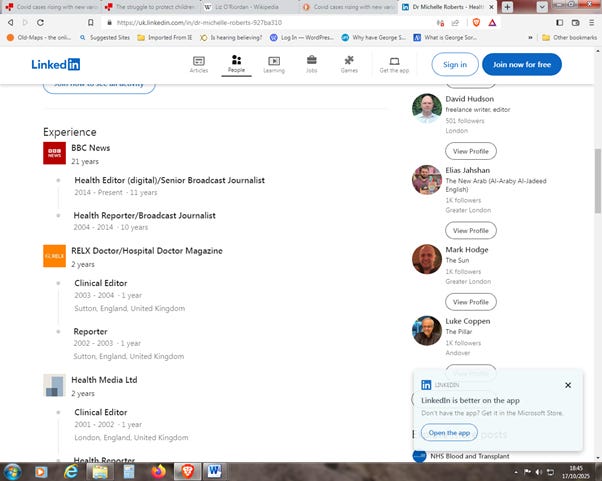Open Learning in LinkedIn navigation
Image resolution: width=602 pixels, height=481 pixels.
click(274, 64)
